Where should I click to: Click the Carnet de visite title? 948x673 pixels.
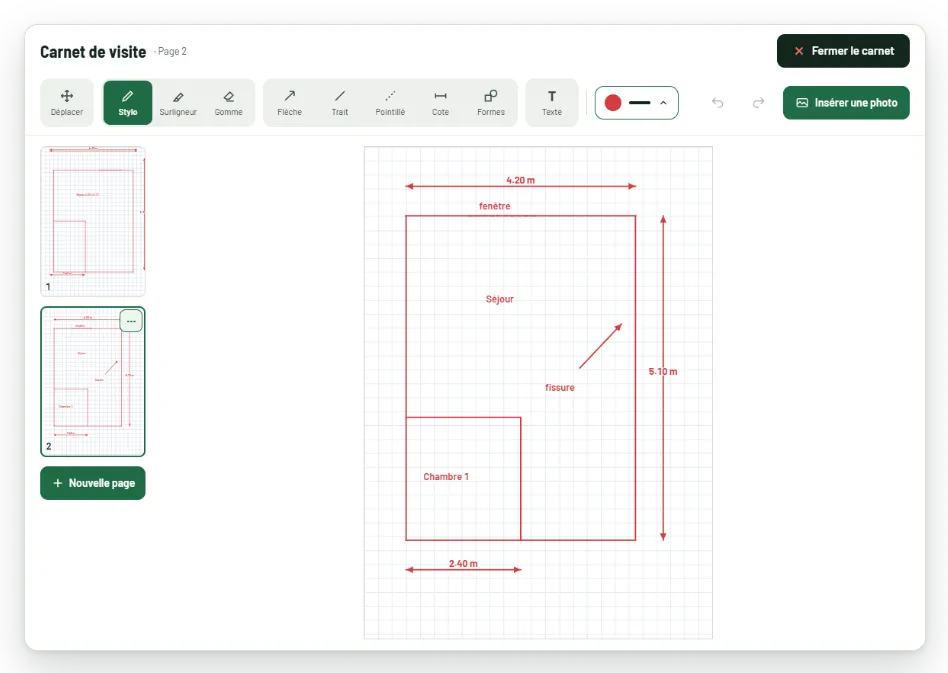pos(93,52)
